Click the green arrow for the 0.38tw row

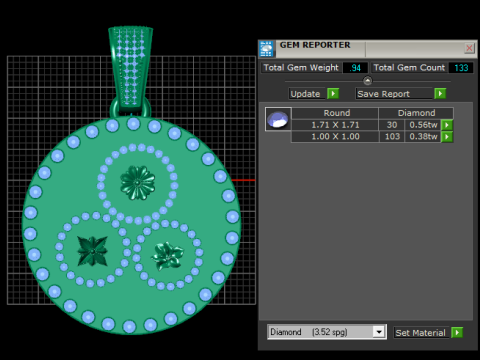447,137
